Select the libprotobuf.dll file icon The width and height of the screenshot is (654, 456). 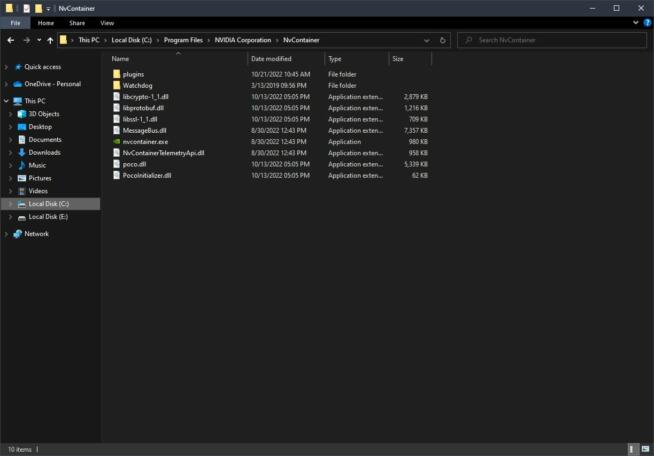pos(116,108)
